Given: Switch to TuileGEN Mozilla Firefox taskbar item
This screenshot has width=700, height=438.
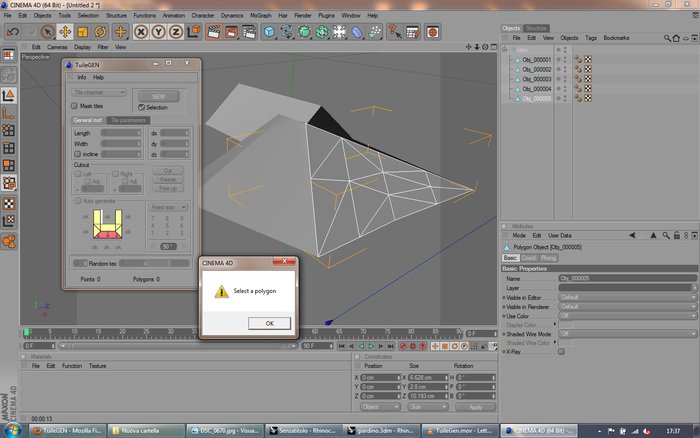Looking at the screenshot, I should pos(68,430).
